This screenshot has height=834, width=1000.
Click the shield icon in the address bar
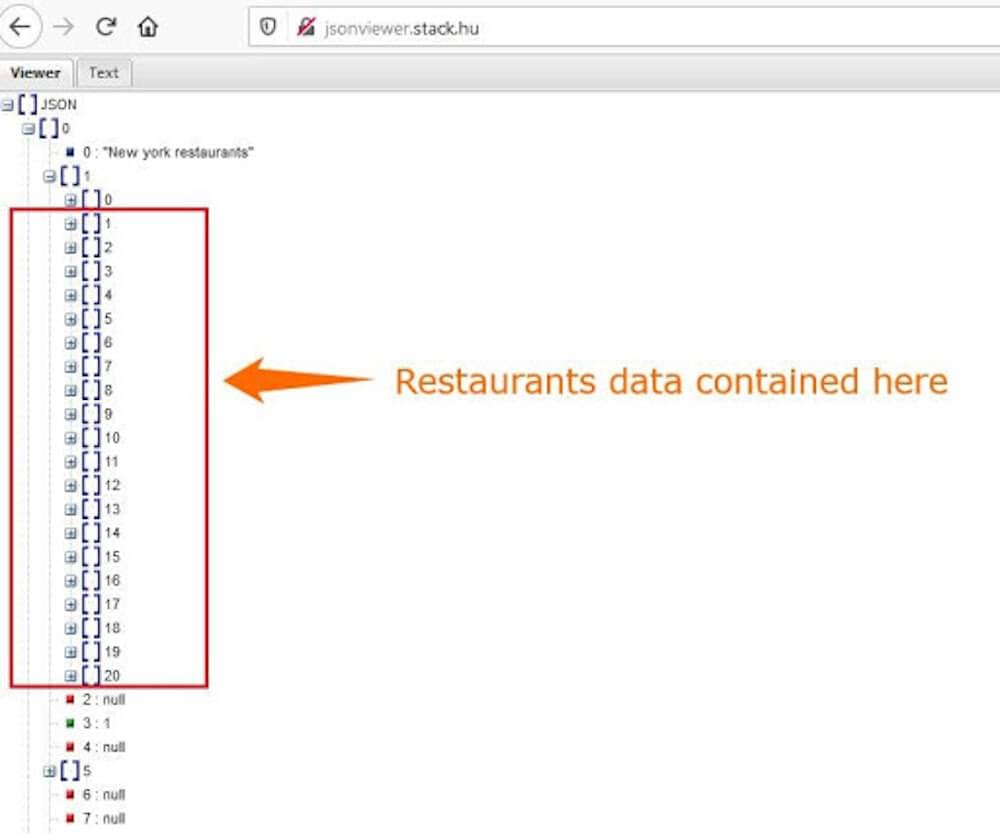coord(267,27)
